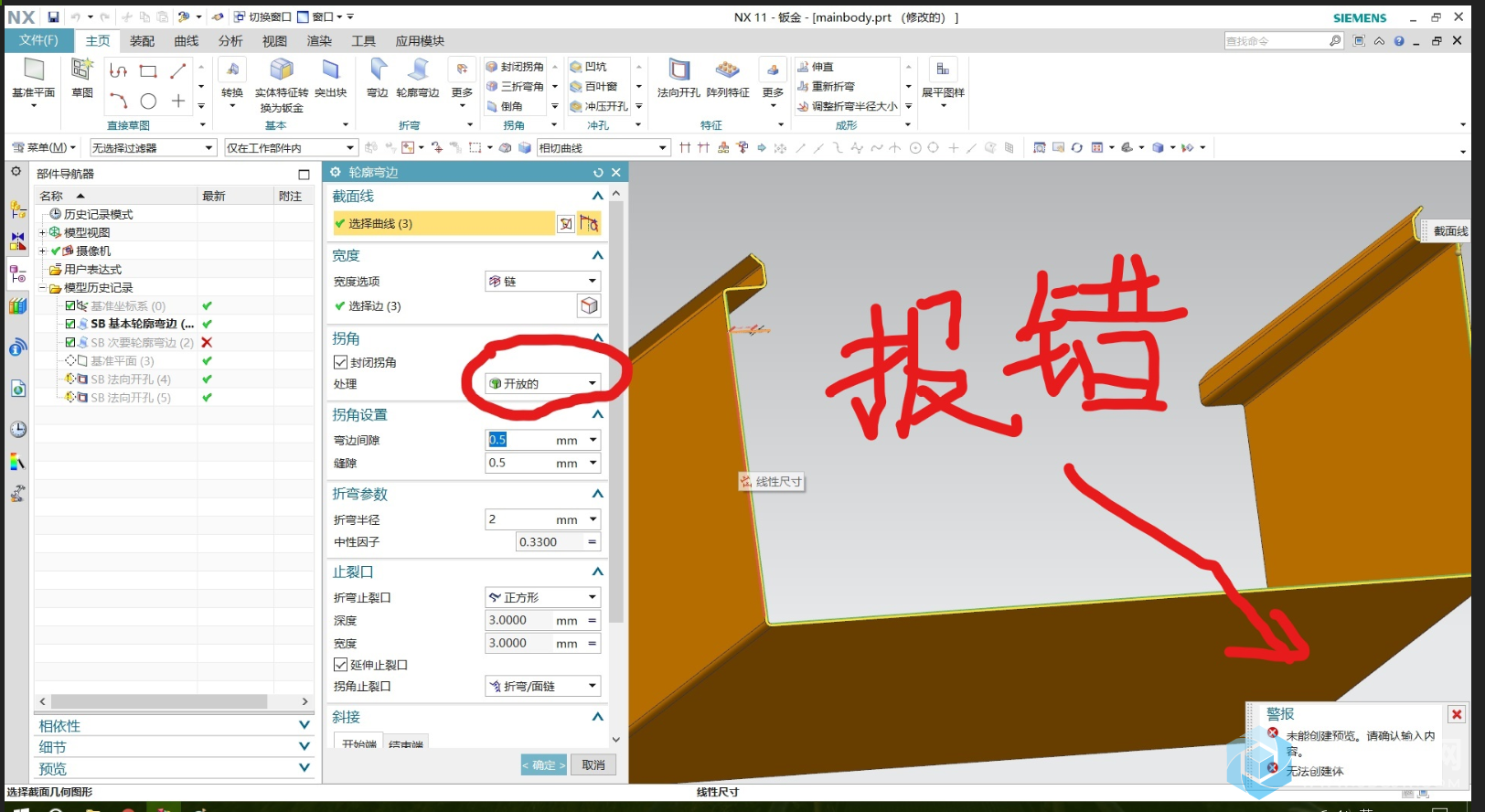
Task: Click the 凹坑 dimple command
Action: coord(588,67)
